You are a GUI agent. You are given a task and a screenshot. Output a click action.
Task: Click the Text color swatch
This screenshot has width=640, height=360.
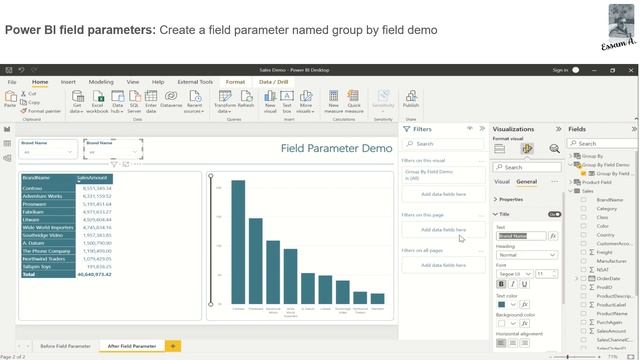pos(502,304)
